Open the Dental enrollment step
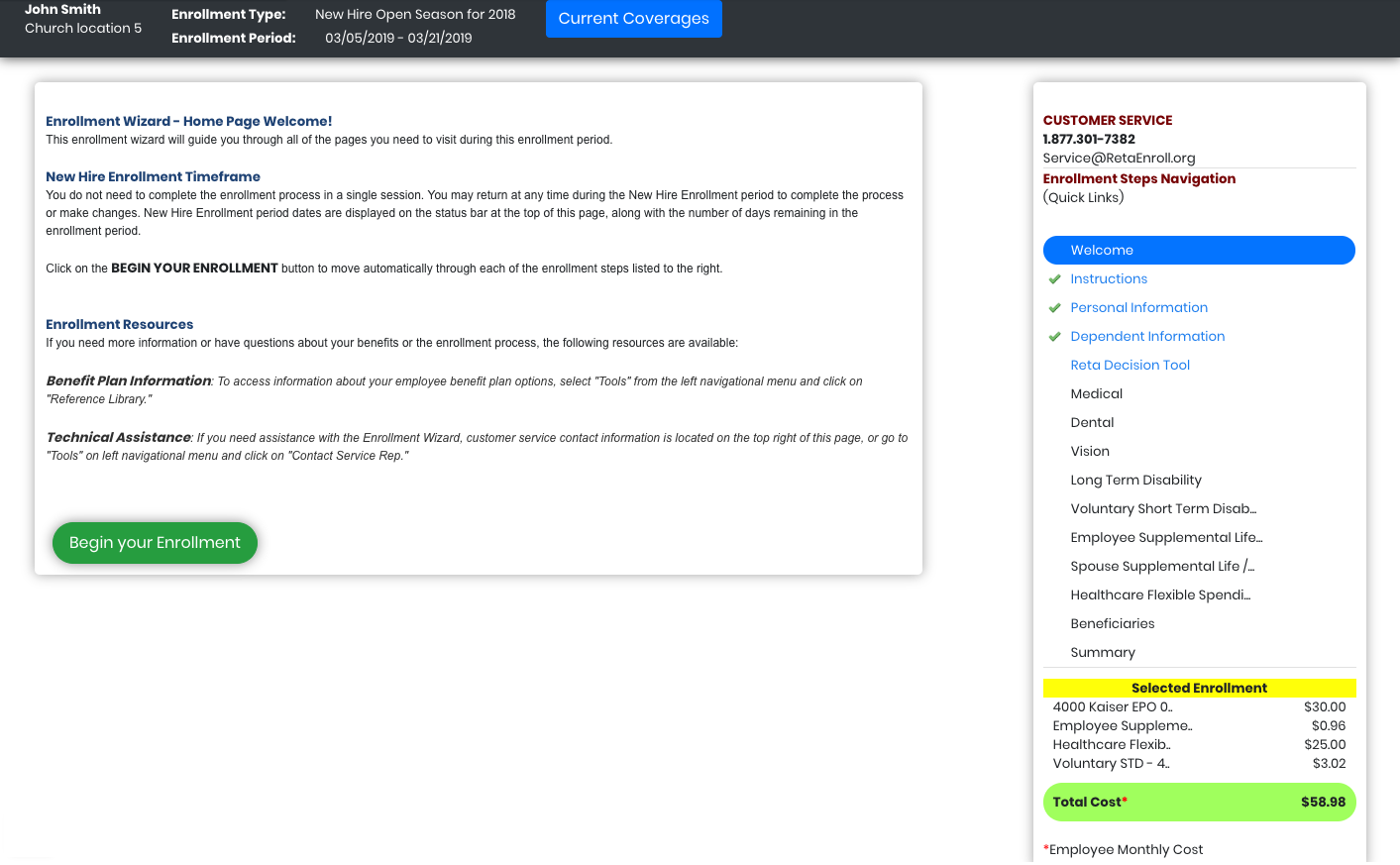 pyautogui.click(x=1092, y=422)
